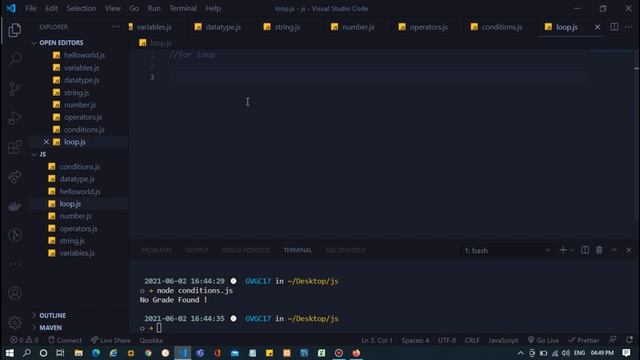Click errors and warnings status item
Screen dimensions: 640x360
click(x=24, y=340)
